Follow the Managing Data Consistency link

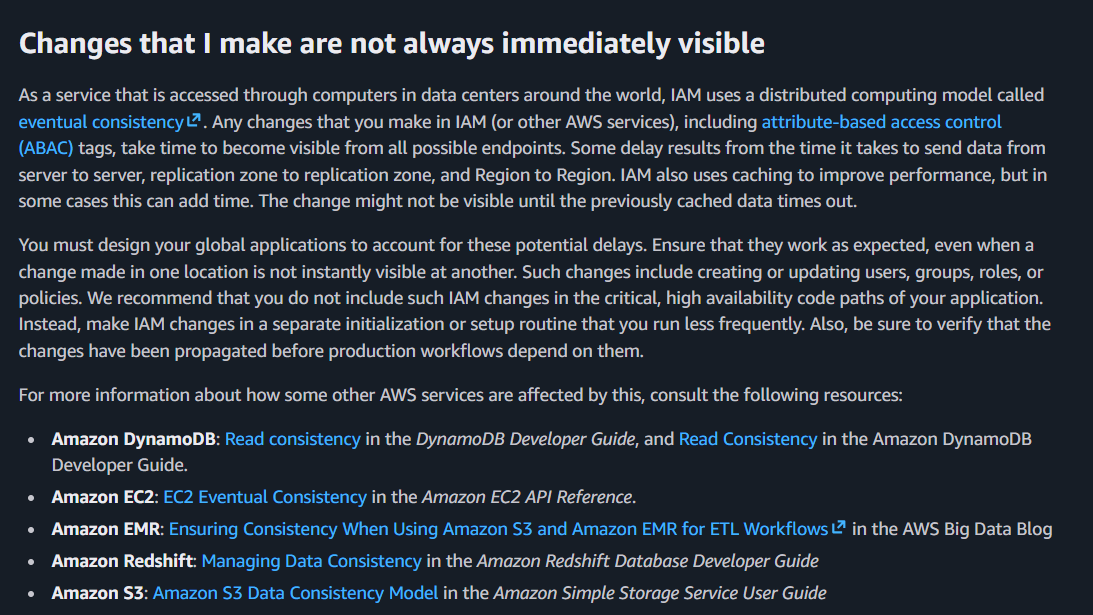coord(311,561)
